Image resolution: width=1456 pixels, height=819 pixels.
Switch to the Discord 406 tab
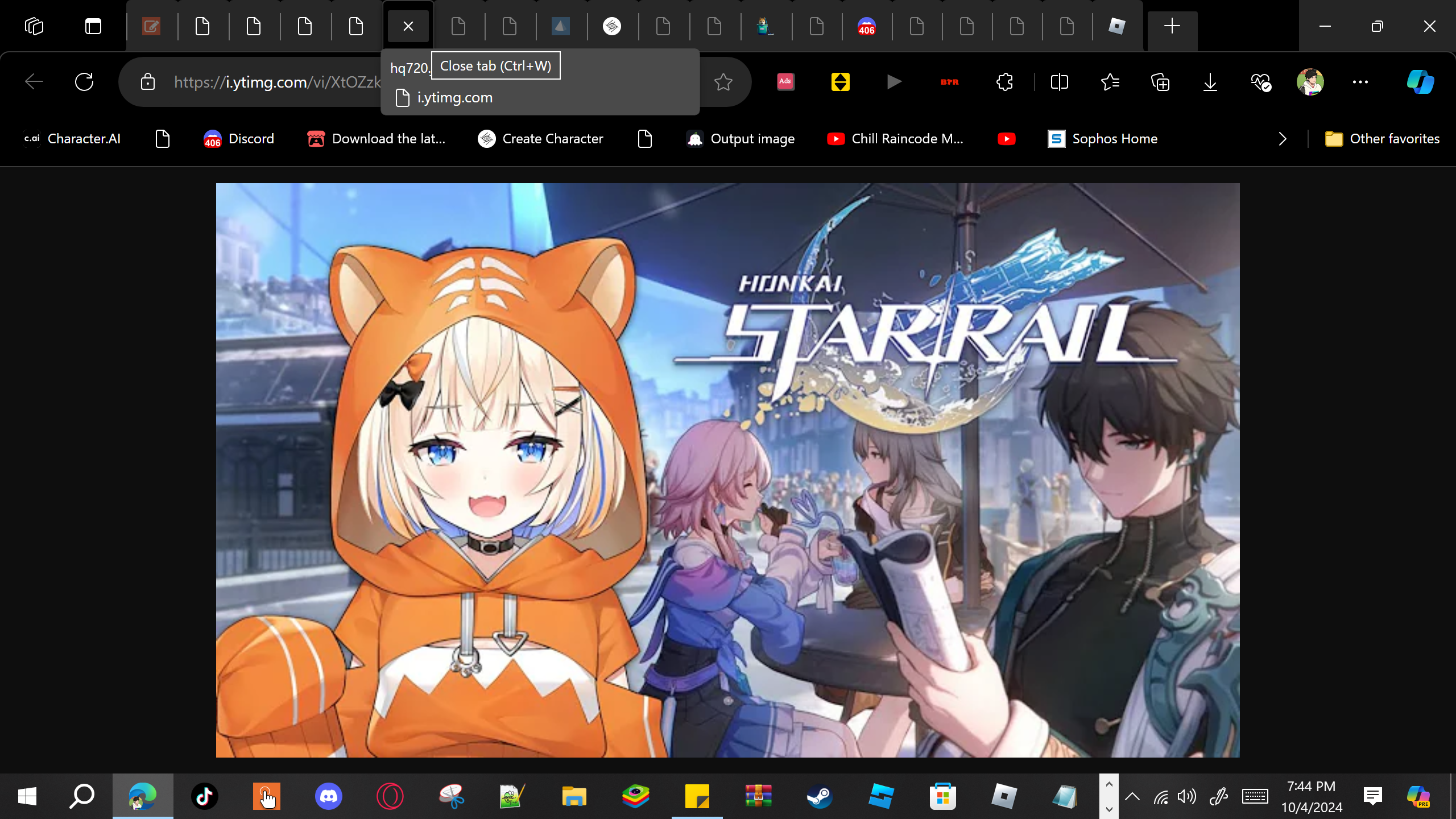pyautogui.click(x=867, y=26)
